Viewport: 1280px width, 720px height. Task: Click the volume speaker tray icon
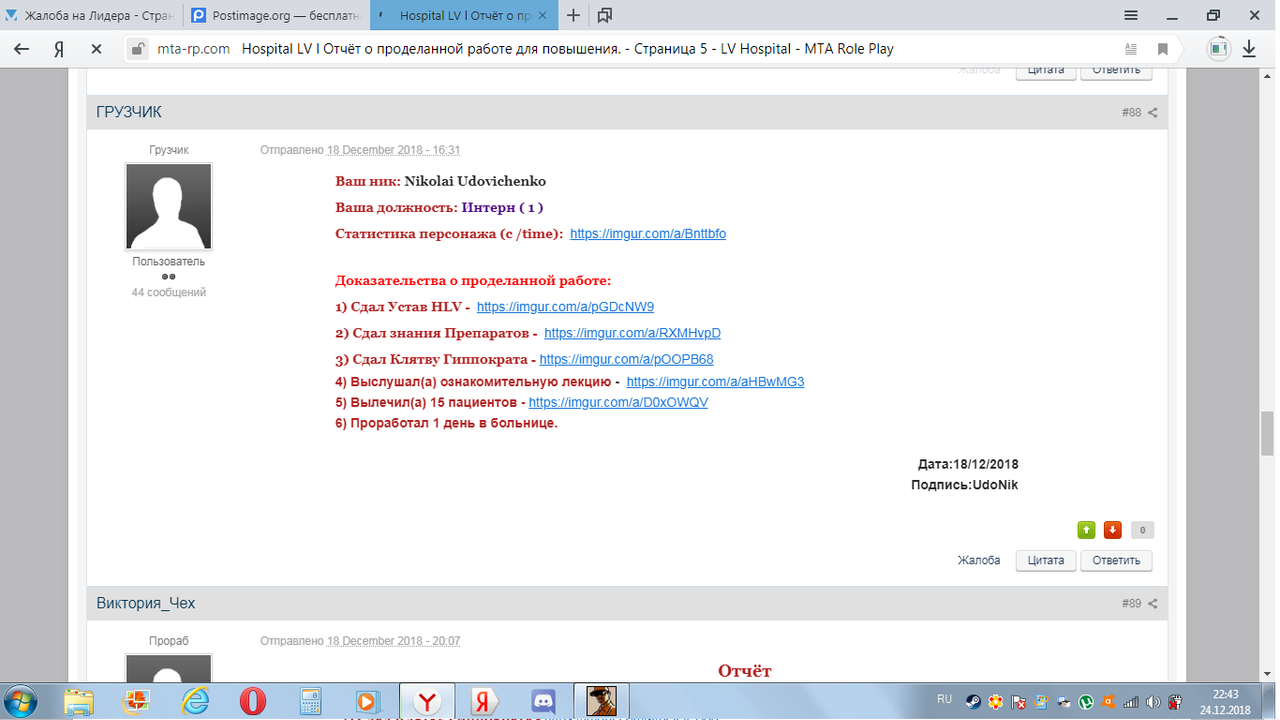point(1153,702)
